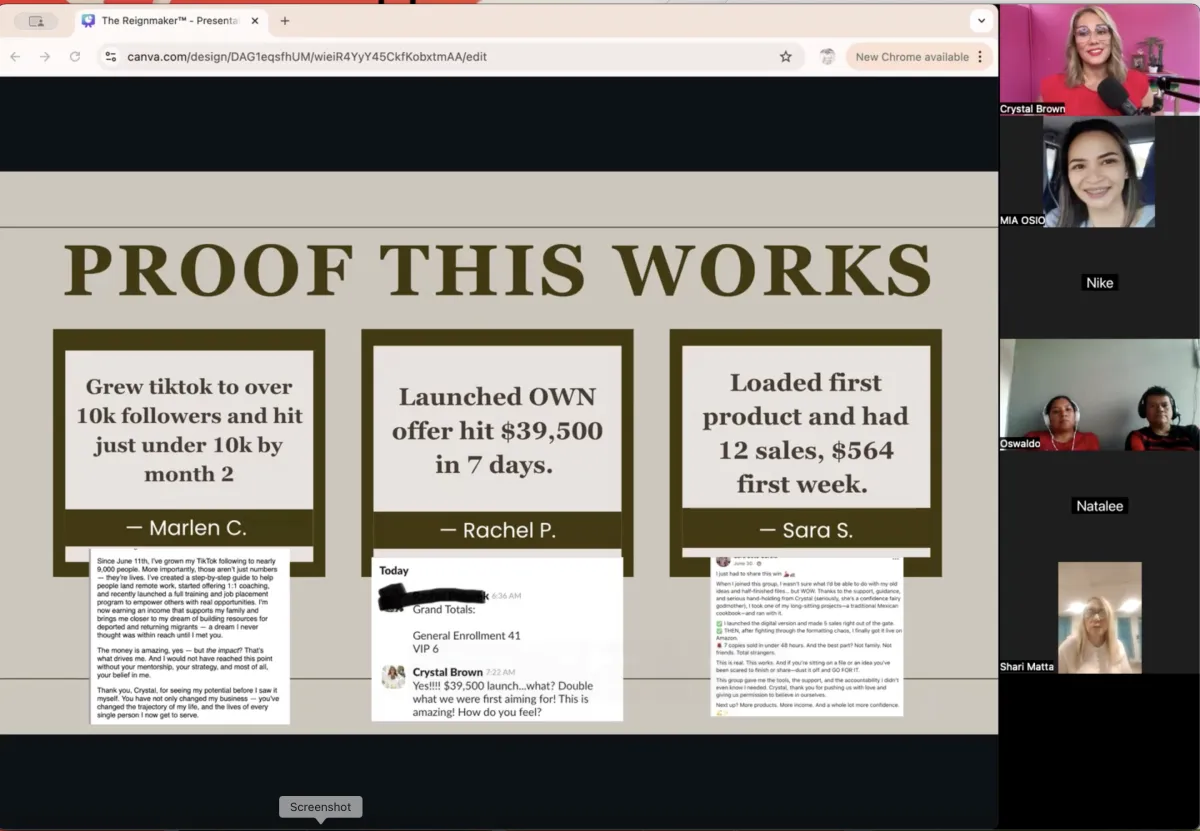Image resolution: width=1200 pixels, height=831 pixels.
Task: Open the site information icon in address bar
Action: tap(111, 57)
